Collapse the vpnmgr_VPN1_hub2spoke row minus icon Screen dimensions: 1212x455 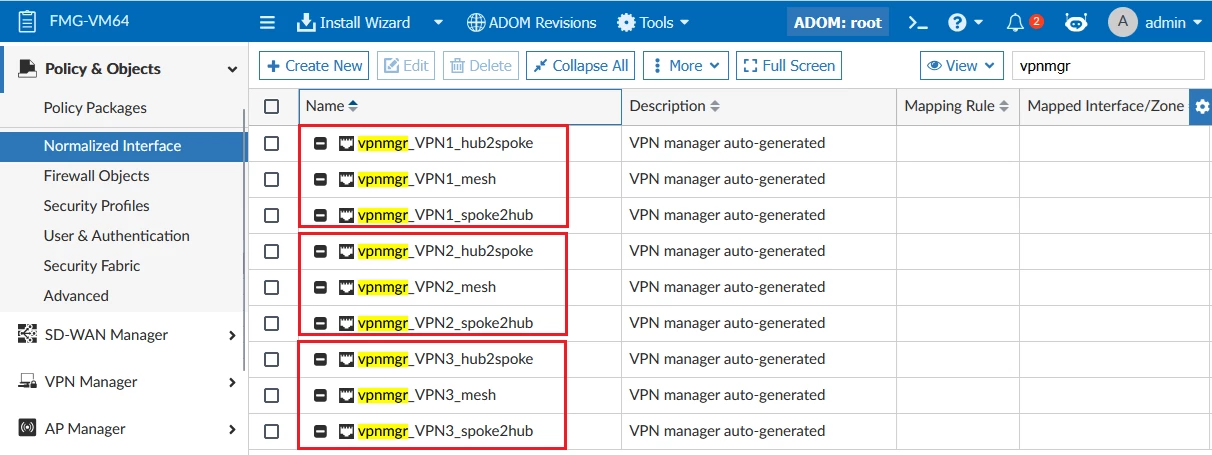click(x=320, y=143)
